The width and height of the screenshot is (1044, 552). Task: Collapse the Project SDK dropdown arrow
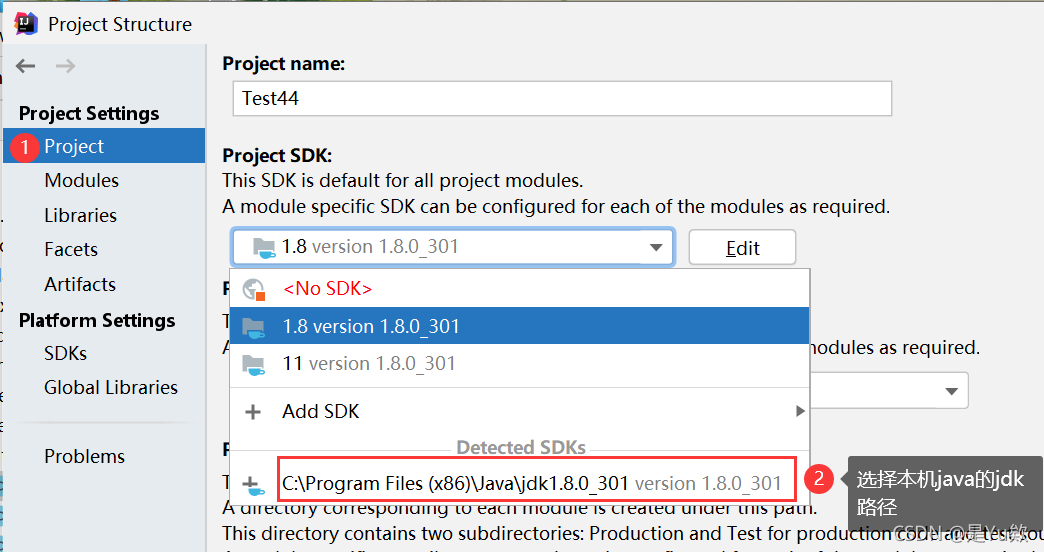click(x=656, y=248)
